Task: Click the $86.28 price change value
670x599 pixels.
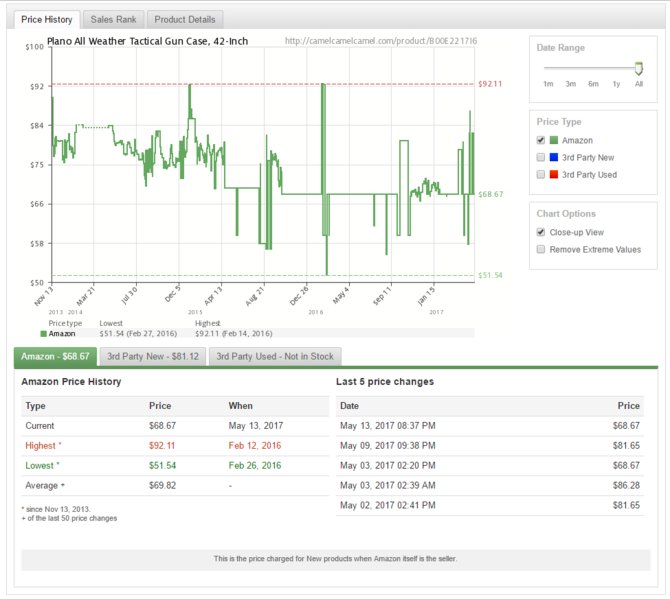Action: (626, 485)
